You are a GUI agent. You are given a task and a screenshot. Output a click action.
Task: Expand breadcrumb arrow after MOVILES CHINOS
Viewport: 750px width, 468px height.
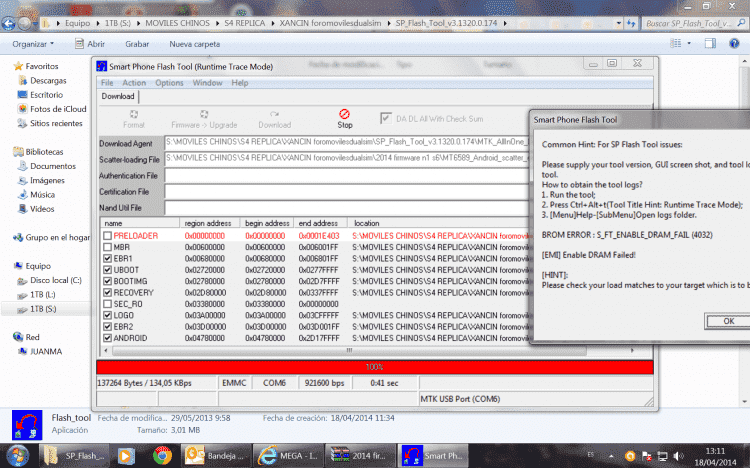pos(217,23)
